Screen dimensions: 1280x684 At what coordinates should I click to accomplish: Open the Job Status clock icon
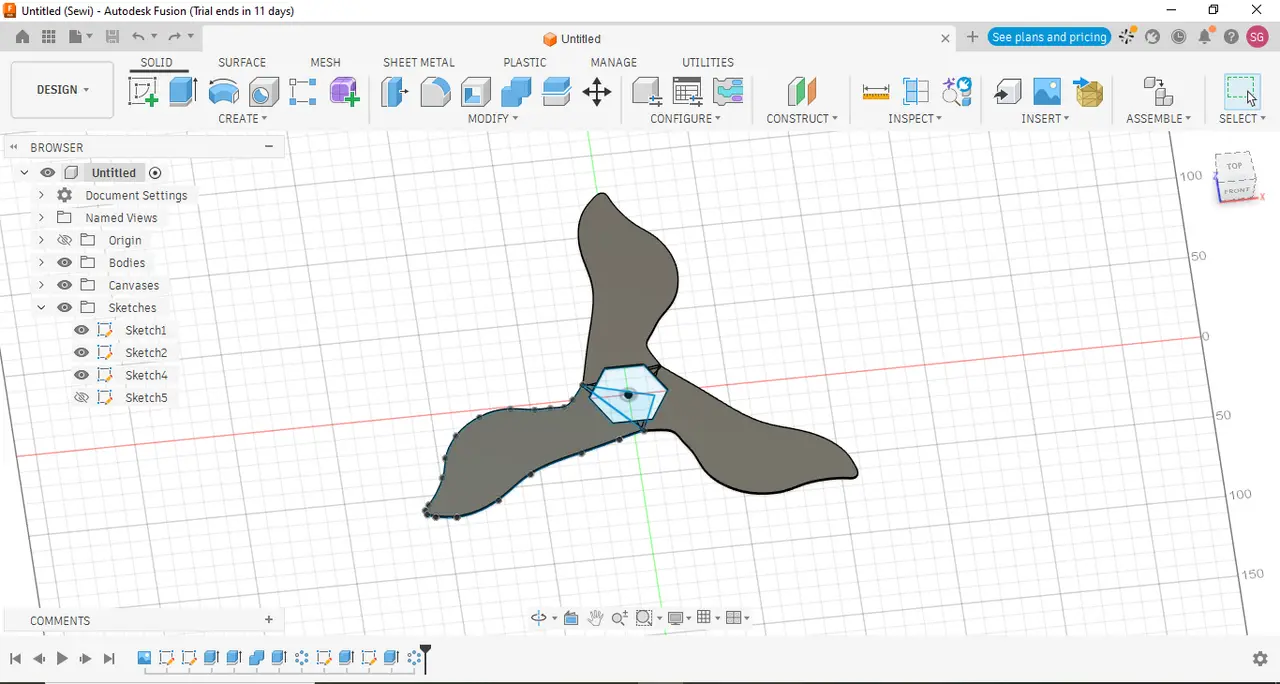click(1179, 37)
